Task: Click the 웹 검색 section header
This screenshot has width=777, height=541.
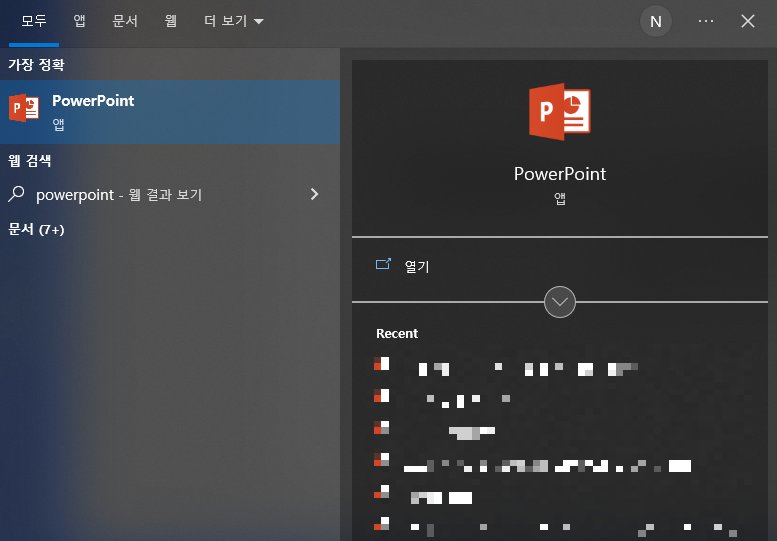Action: tap(29, 161)
